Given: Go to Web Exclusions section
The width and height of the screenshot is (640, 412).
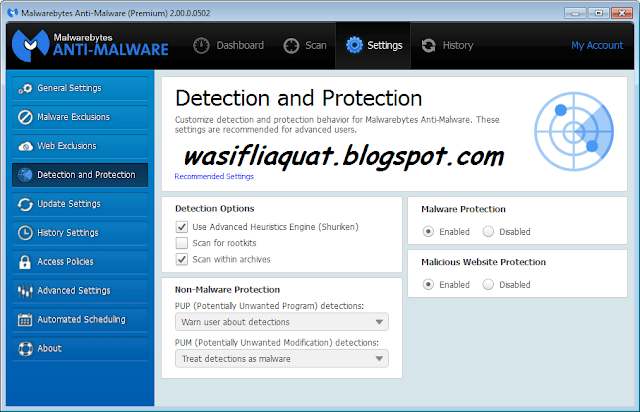Looking at the screenshot, I should (x=80, y=146).
